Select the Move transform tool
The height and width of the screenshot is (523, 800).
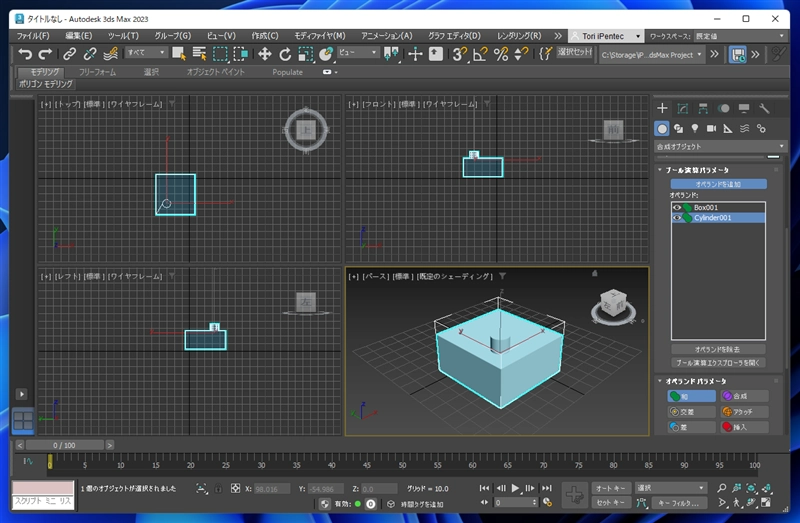(x=264, y=54)
